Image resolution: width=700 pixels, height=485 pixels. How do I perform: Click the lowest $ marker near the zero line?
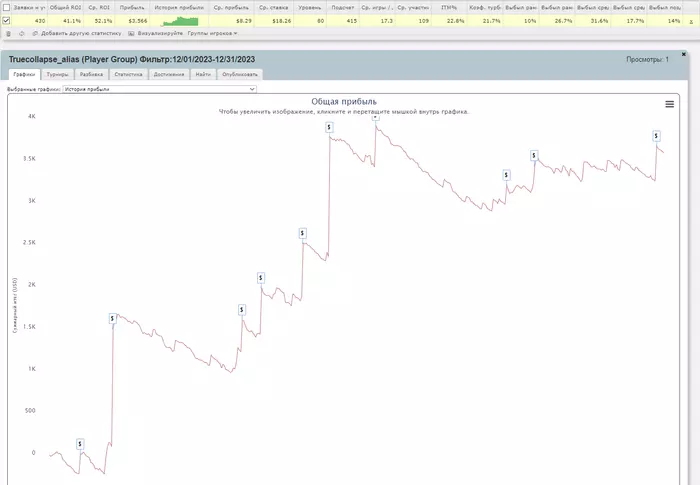coord(80,444)
